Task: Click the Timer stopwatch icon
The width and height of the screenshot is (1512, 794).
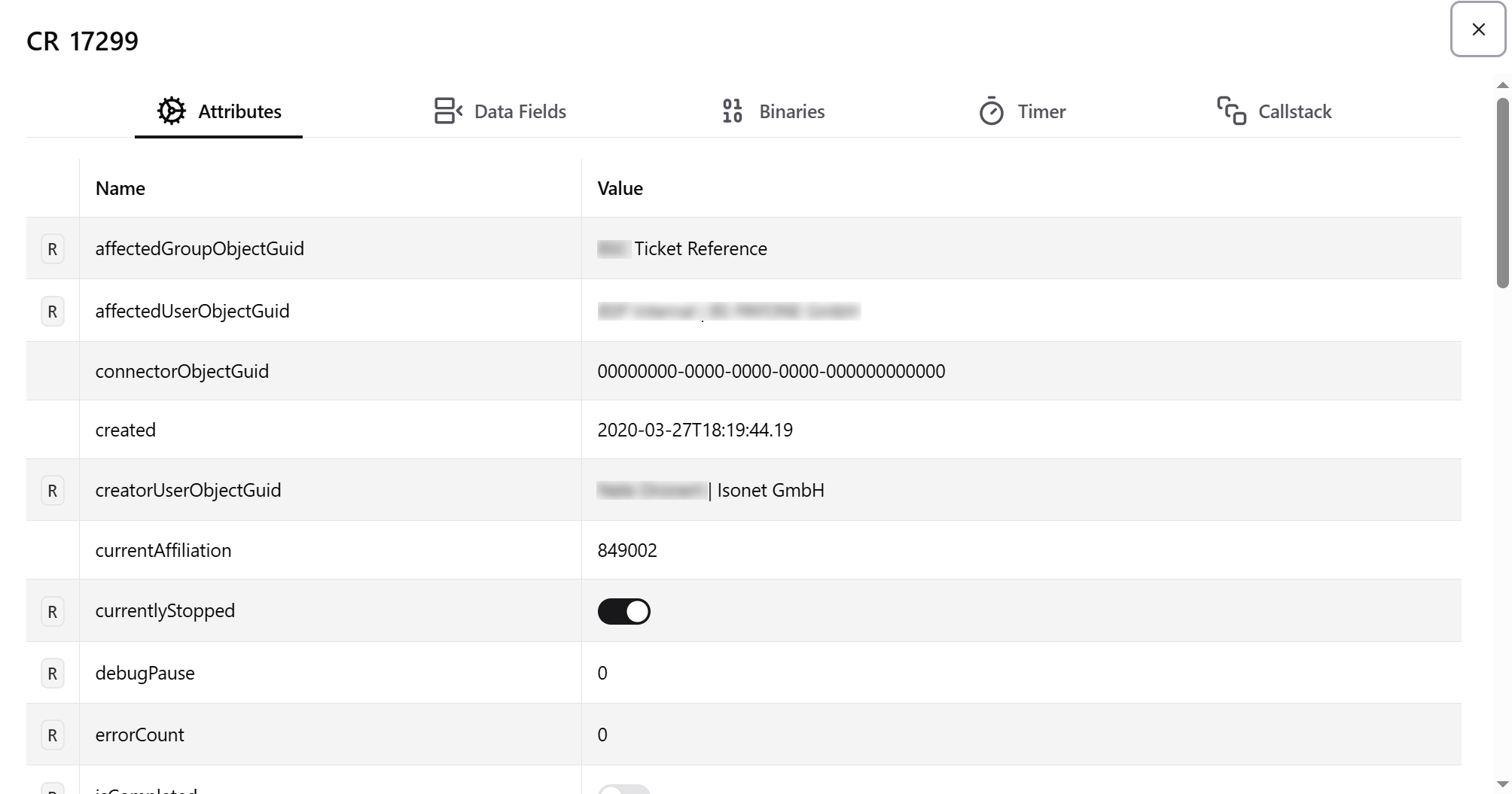Action: [991, 111]
